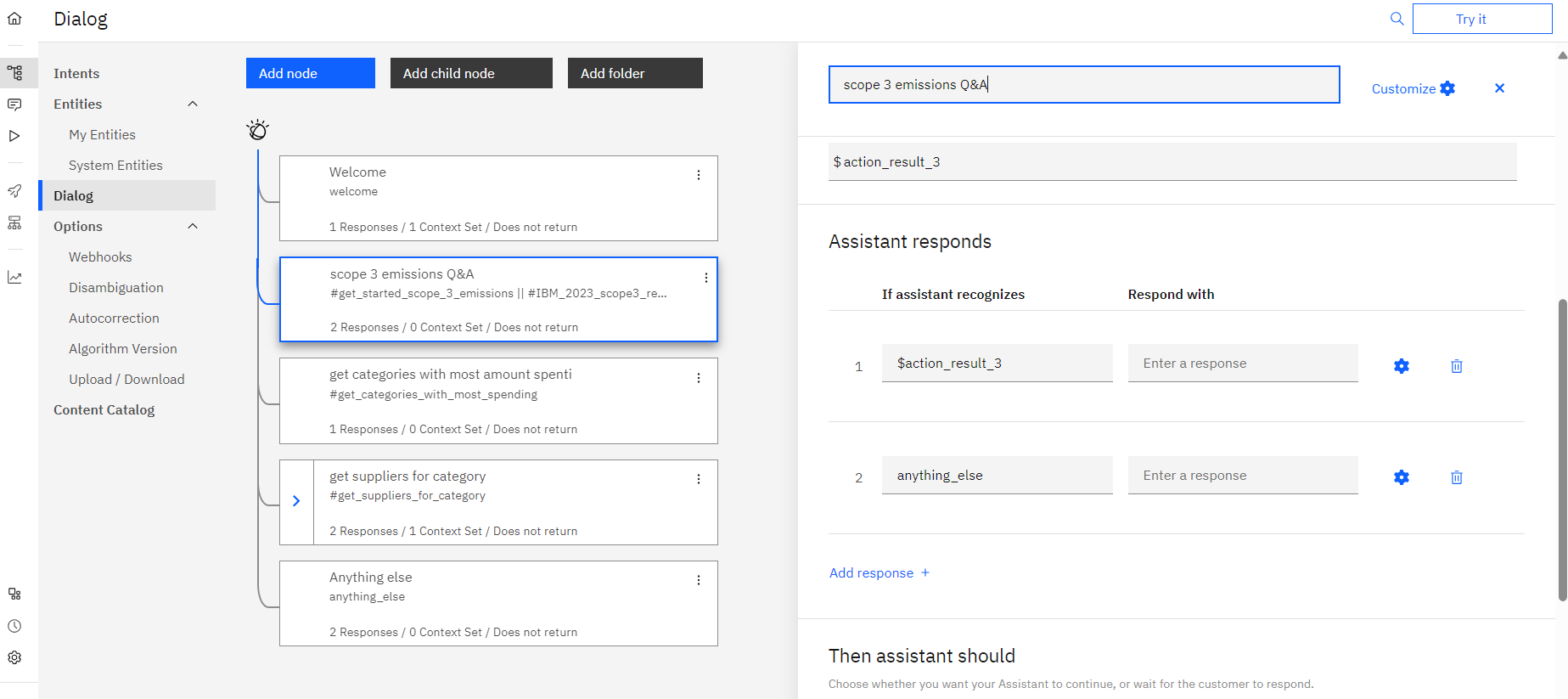
Task: Open options menu for Anything else node
Action: coord(699,580)
